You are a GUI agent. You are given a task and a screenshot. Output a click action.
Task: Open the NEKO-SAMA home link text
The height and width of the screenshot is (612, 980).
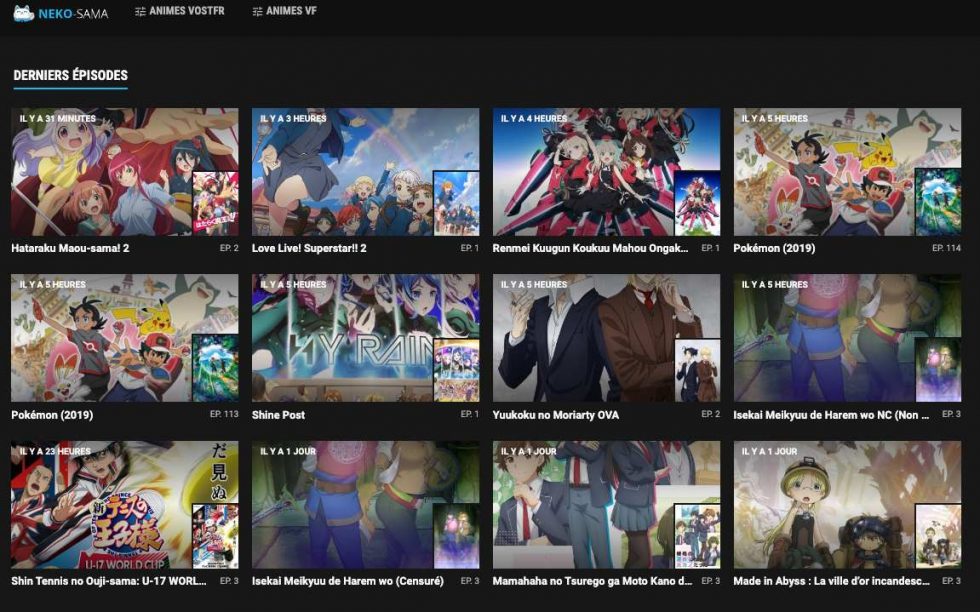coord(73,13)
